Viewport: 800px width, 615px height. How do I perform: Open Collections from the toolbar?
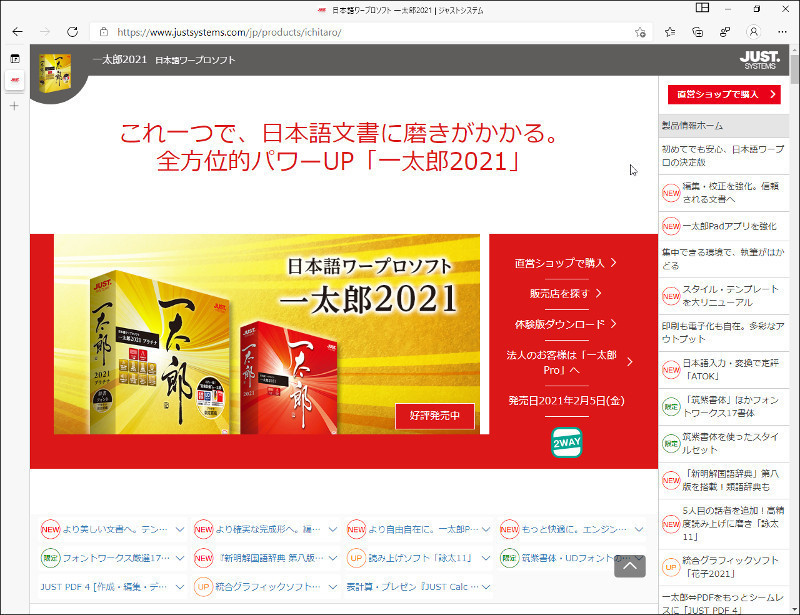point(697,31)
